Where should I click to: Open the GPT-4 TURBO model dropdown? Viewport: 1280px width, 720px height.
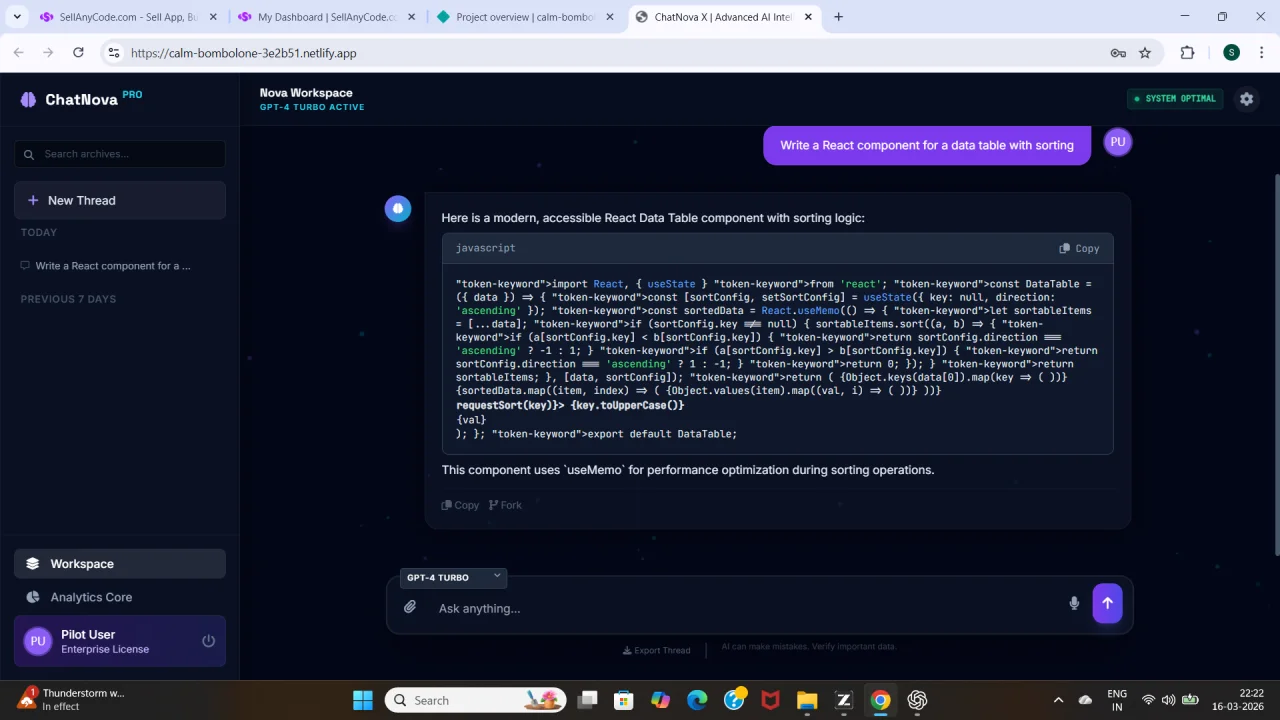[453, 577]
